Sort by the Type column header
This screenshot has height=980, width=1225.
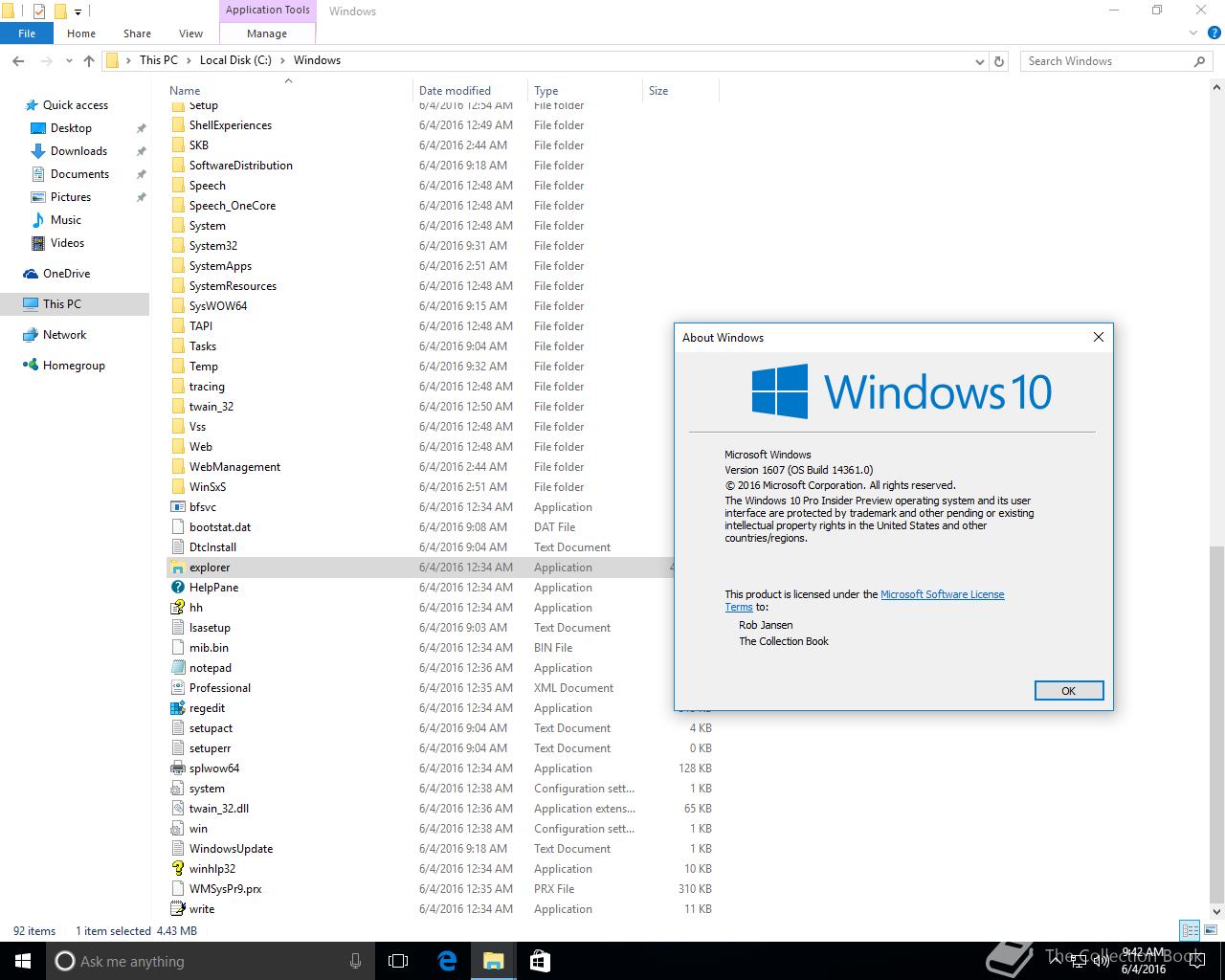coord(585,91)
